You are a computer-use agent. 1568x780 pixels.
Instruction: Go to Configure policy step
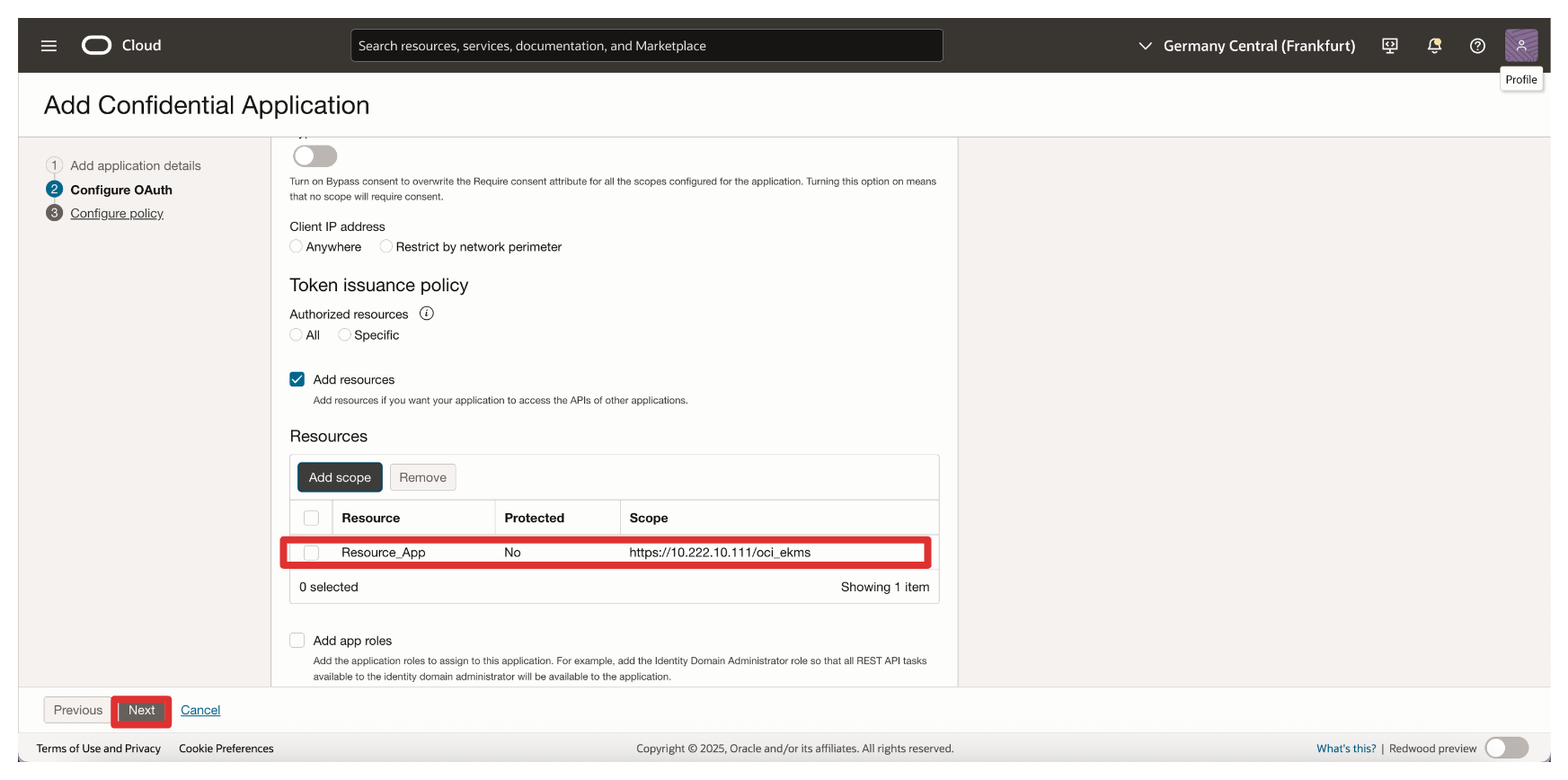coord(117,214)
